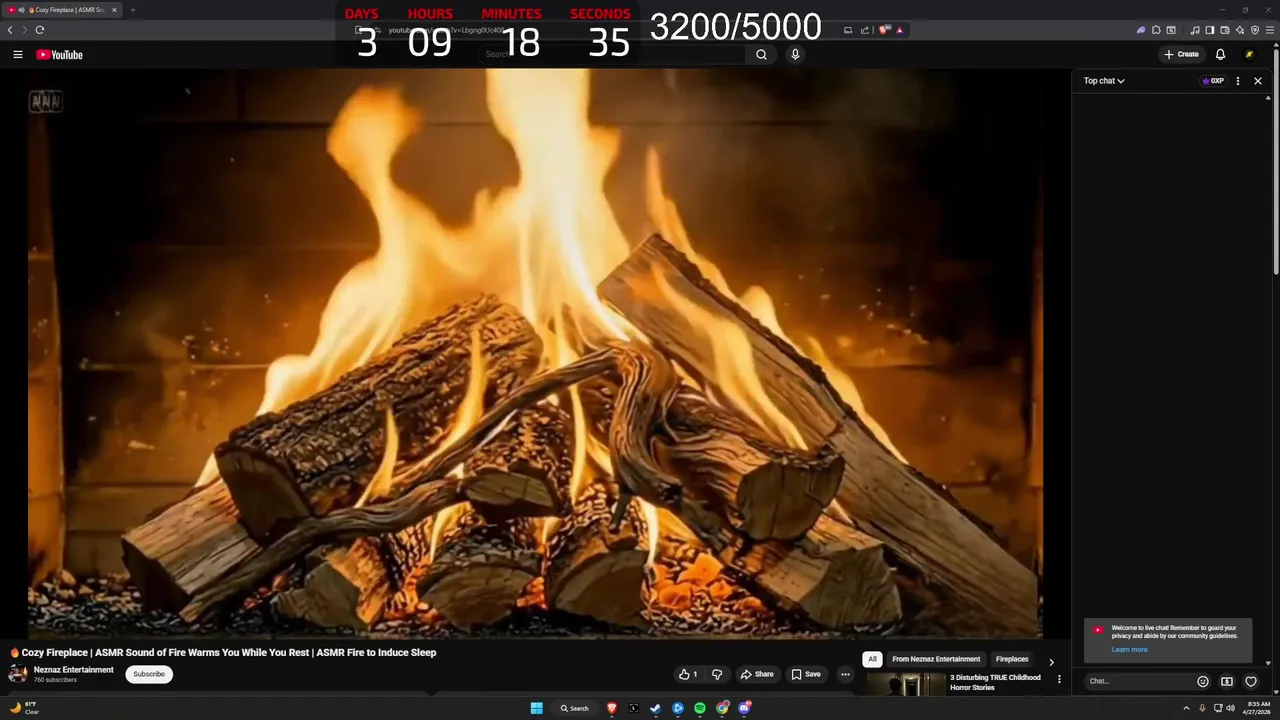Open Neznaz Entertainment channel name link
Screen dimensions: 1280x720
tap(74, 669)
